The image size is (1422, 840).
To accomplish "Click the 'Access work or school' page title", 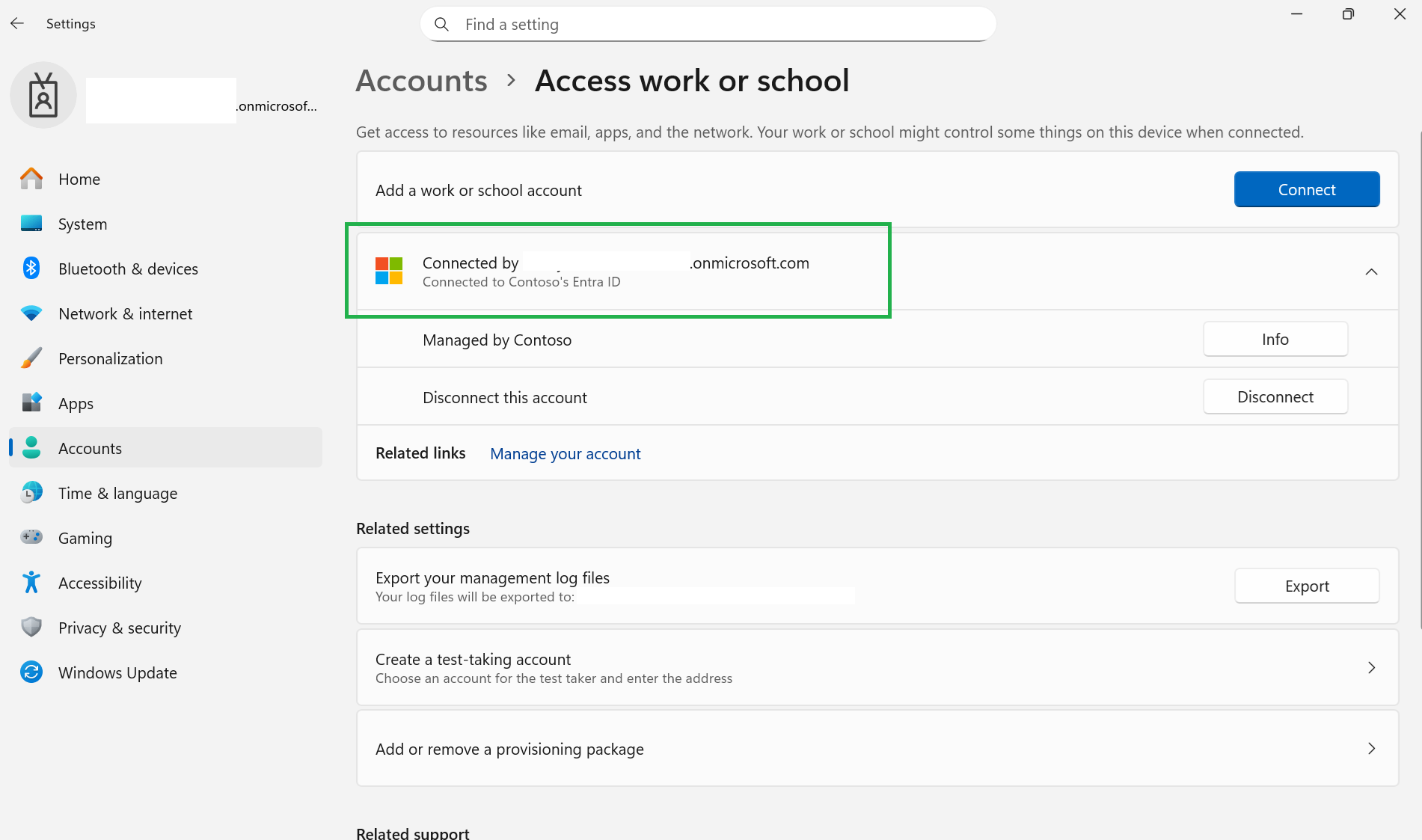I will point(692,81).
